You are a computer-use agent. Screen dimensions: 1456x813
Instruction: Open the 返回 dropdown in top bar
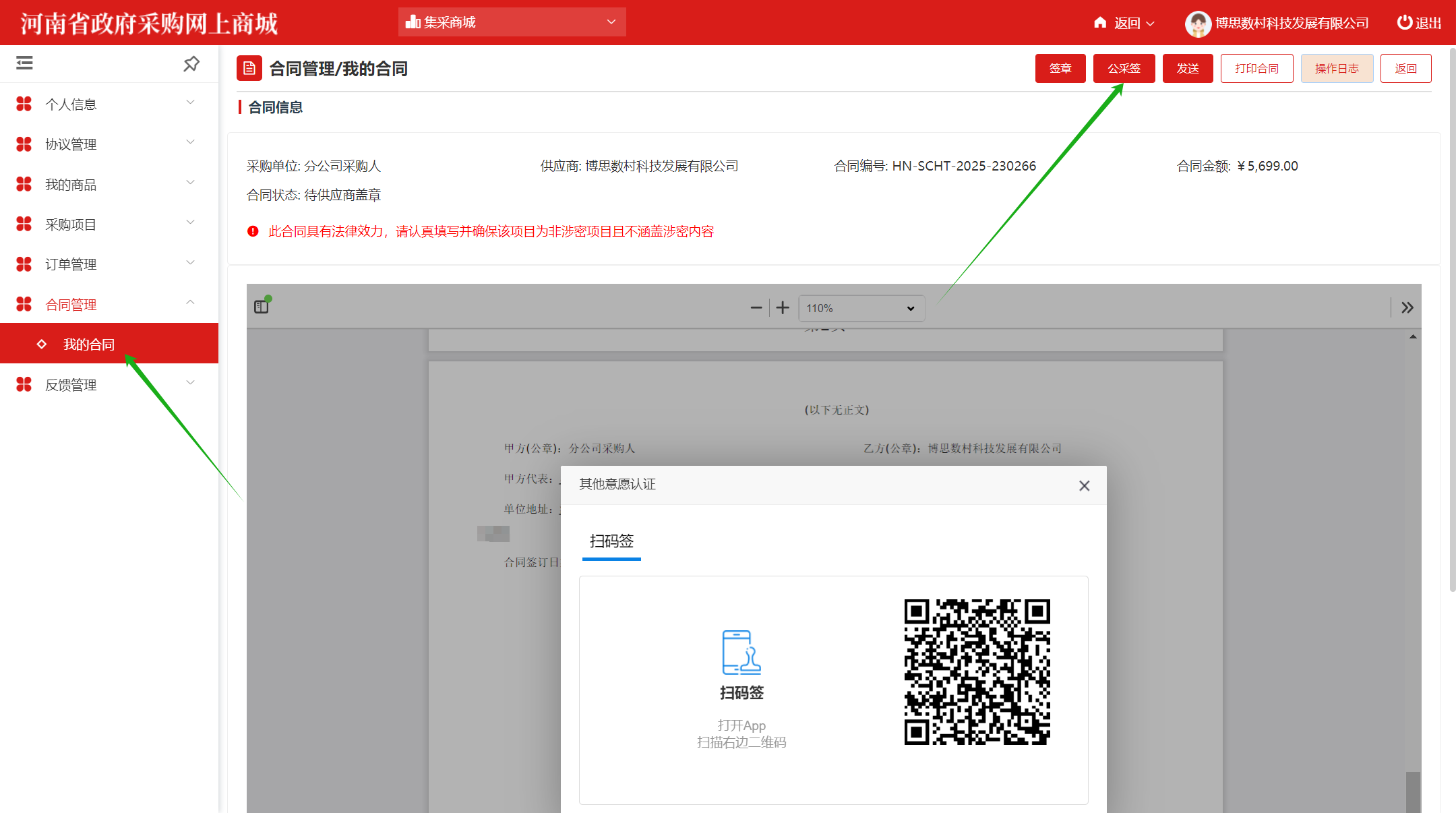point(1134,23)
